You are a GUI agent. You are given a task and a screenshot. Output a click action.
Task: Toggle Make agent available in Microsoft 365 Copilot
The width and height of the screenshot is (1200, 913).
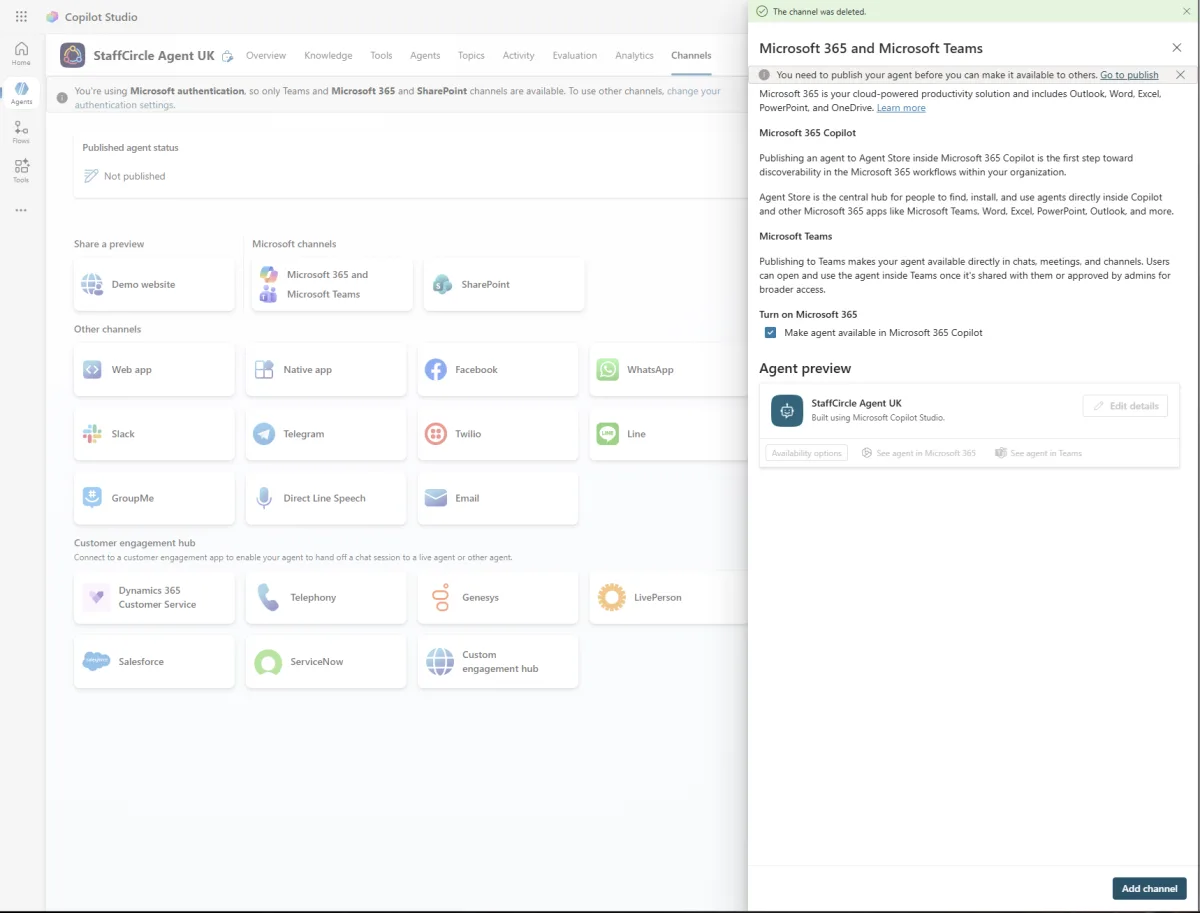[770, 332]
